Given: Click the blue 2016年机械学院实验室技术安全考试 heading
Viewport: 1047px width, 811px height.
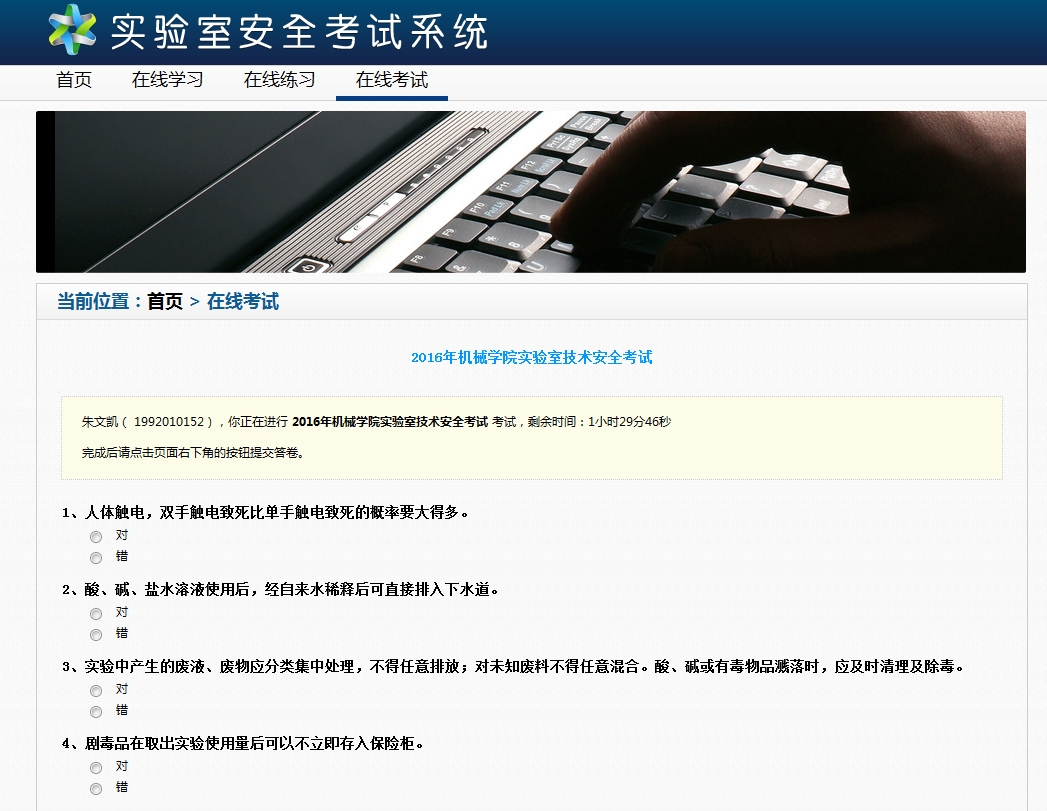Looking at the screenshot, I should click(531, 357).
